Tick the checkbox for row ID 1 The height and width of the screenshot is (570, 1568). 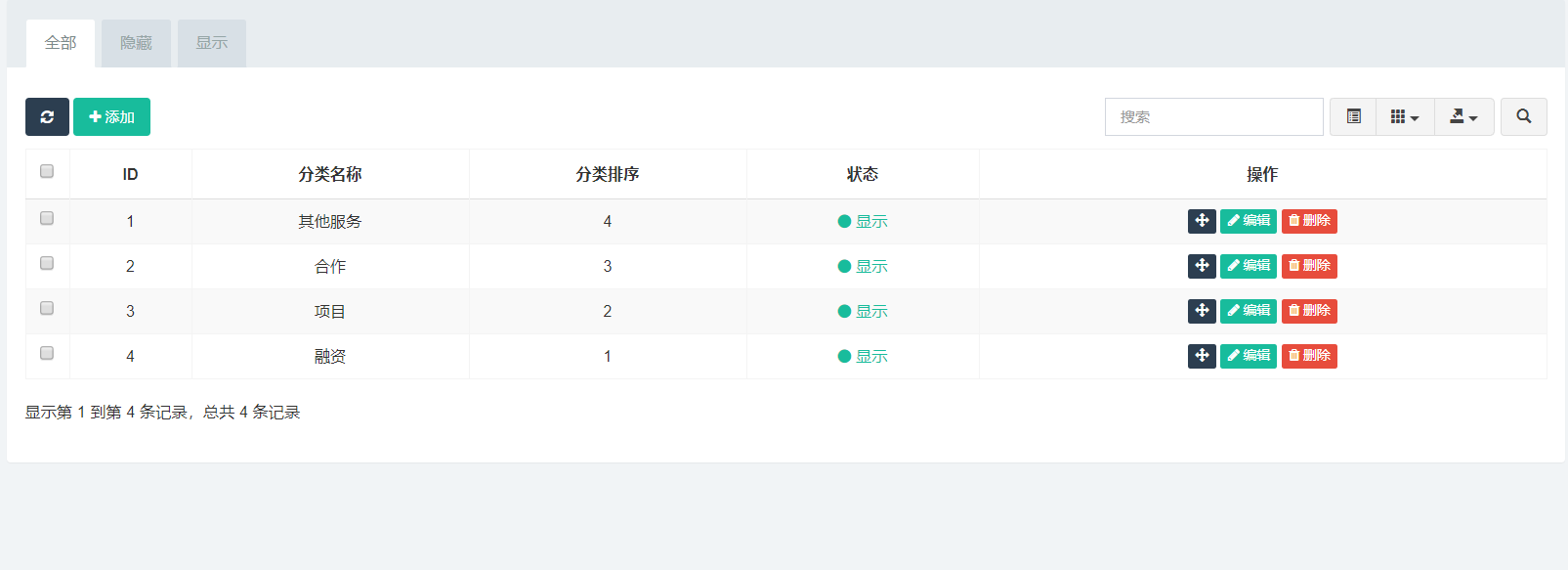coord(47,218)
